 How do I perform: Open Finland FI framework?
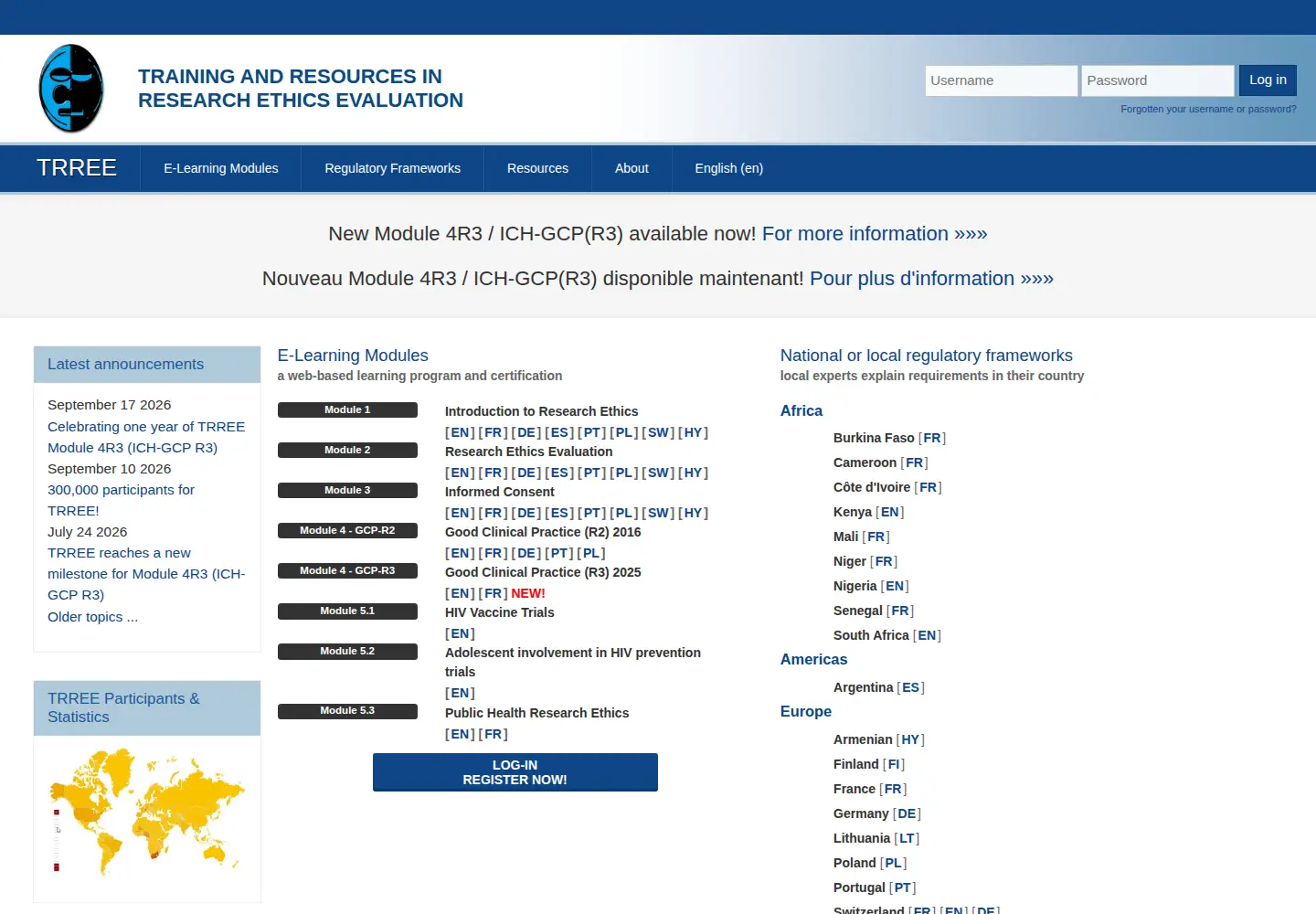[894, 764]
